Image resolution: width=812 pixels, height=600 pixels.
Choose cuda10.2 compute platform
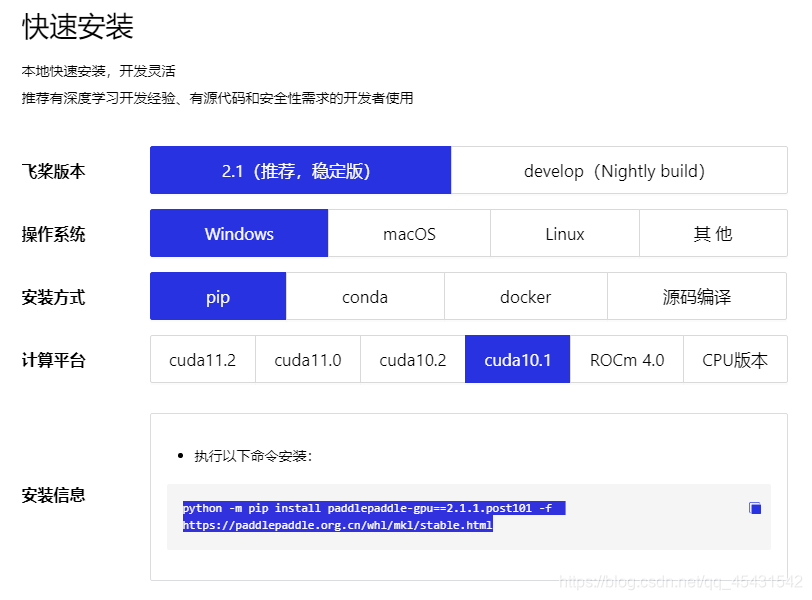tap(413, 359)
